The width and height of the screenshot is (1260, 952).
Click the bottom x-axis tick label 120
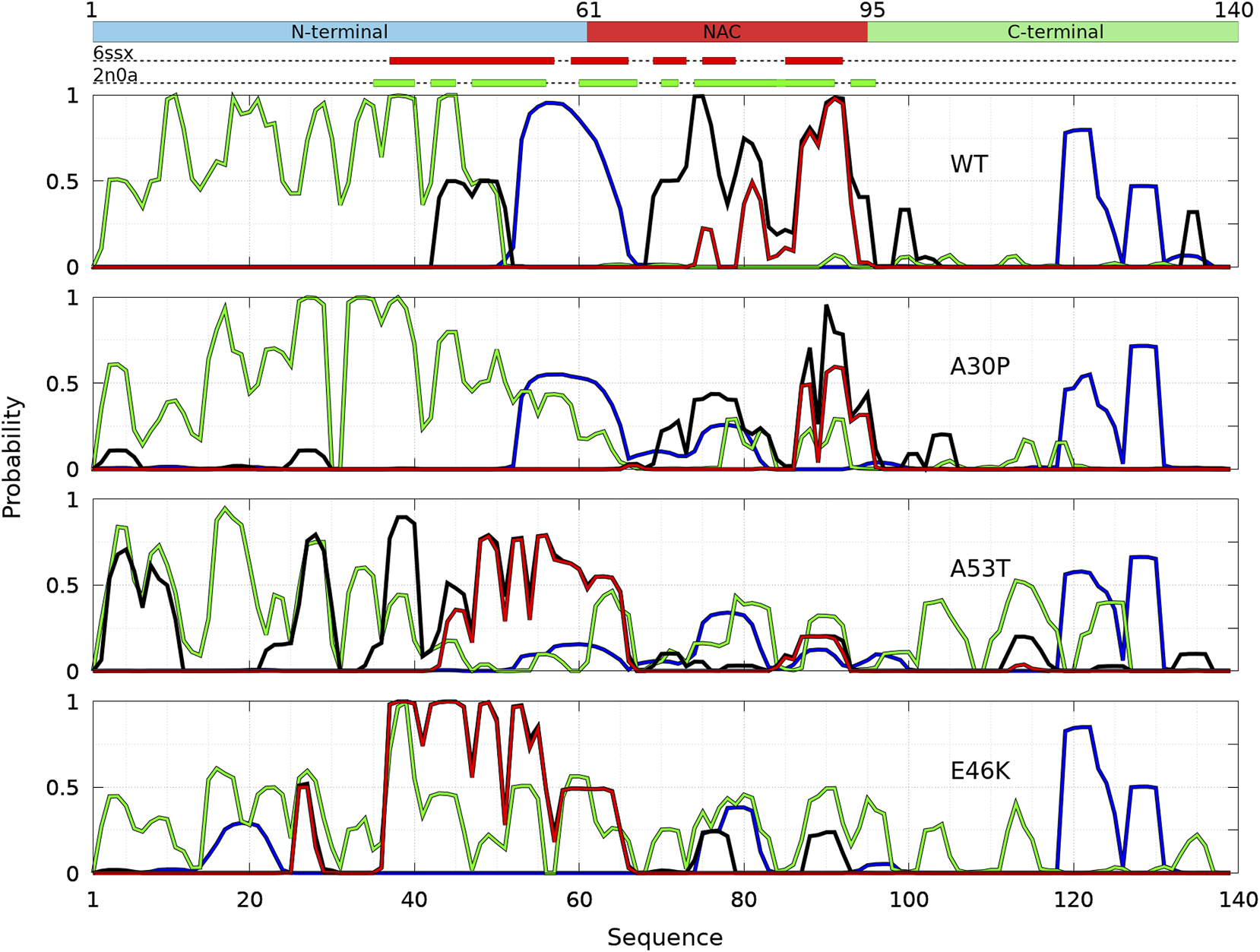(1073, 900)
